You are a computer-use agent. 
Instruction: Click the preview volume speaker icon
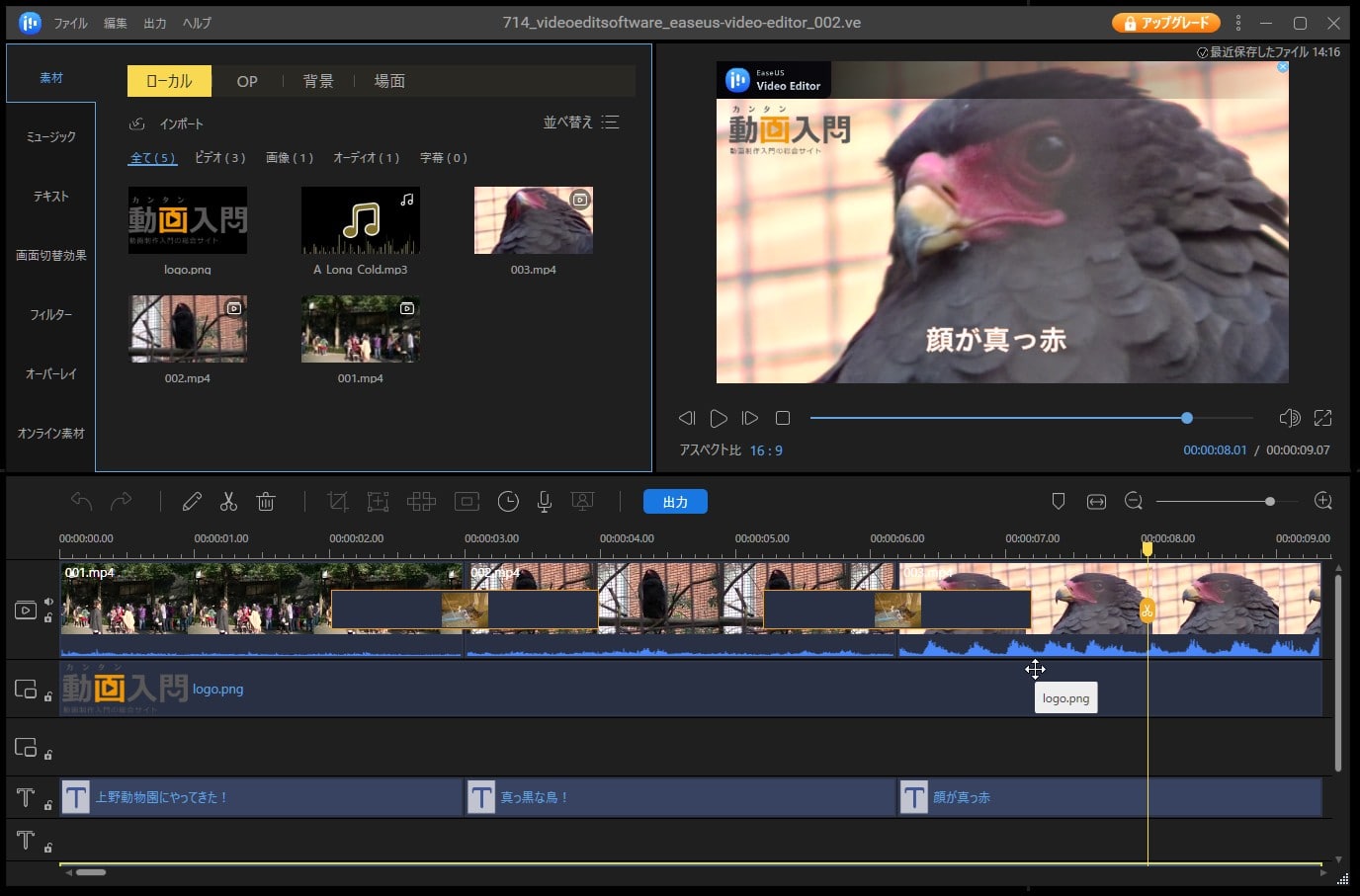(x=1290, y=418)
